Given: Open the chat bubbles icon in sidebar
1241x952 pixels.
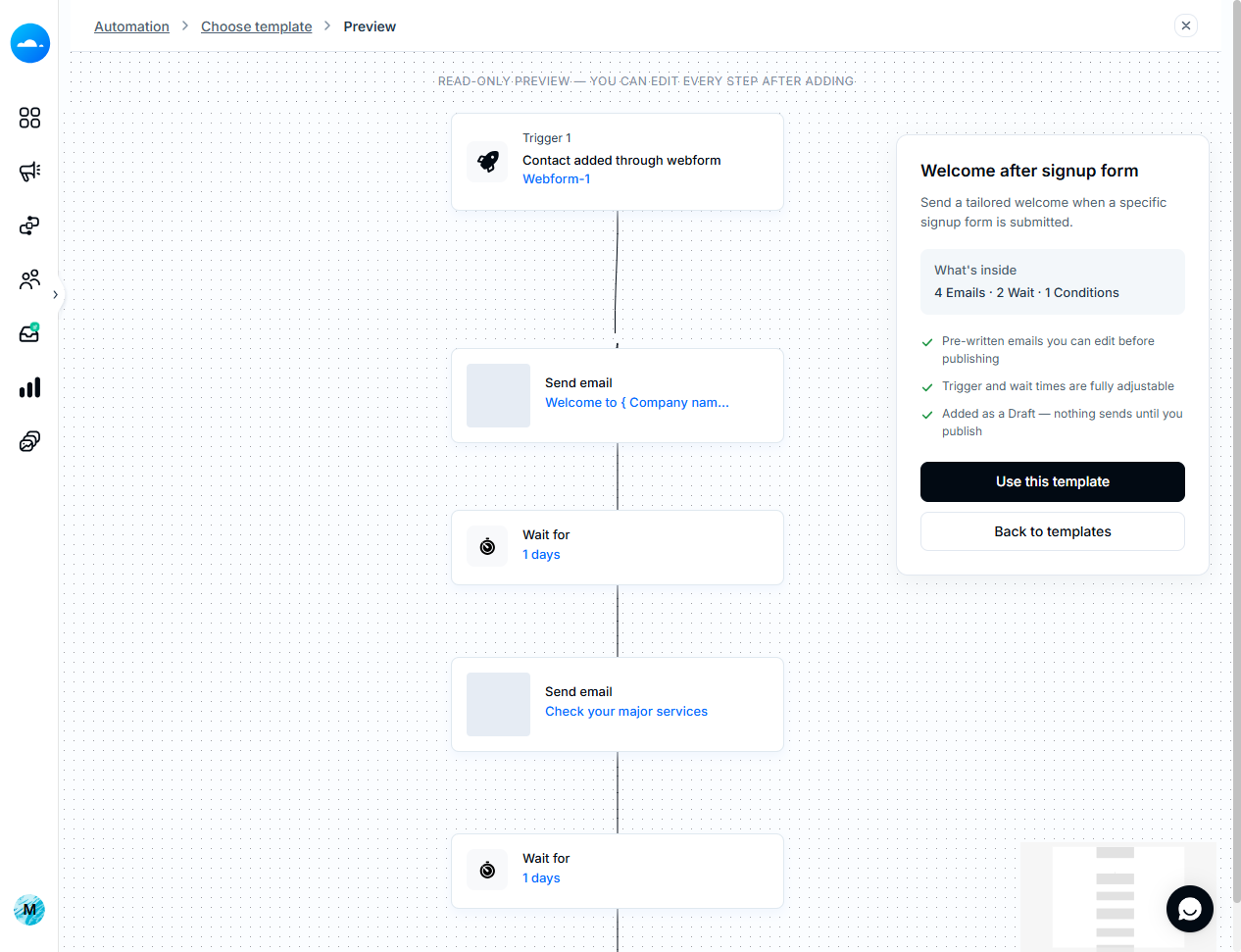Looking at the screenshot, I should [29, 441].
